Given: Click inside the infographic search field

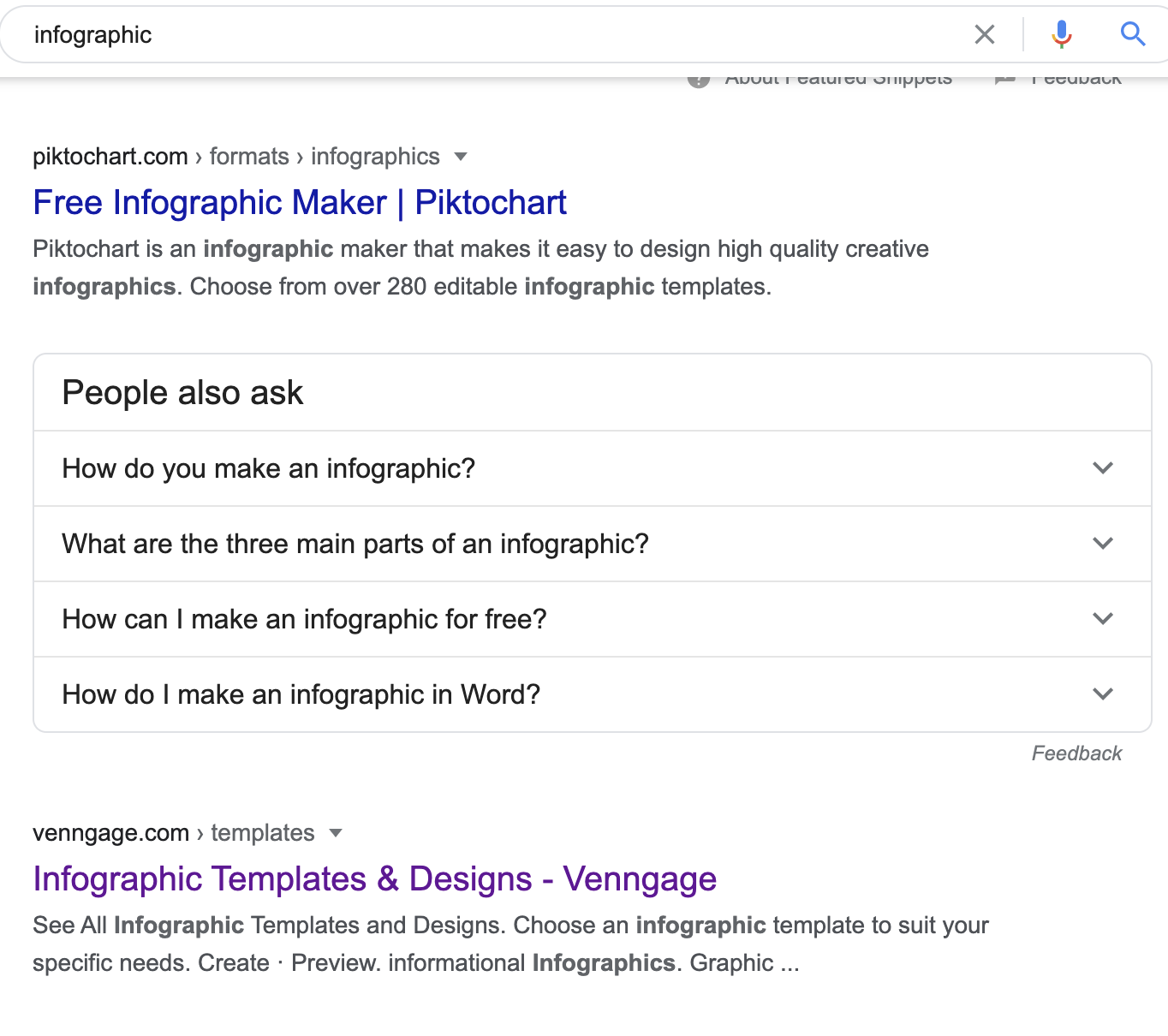Looking at the screenshot, I should pyautogui.click(x=497, y=35).
